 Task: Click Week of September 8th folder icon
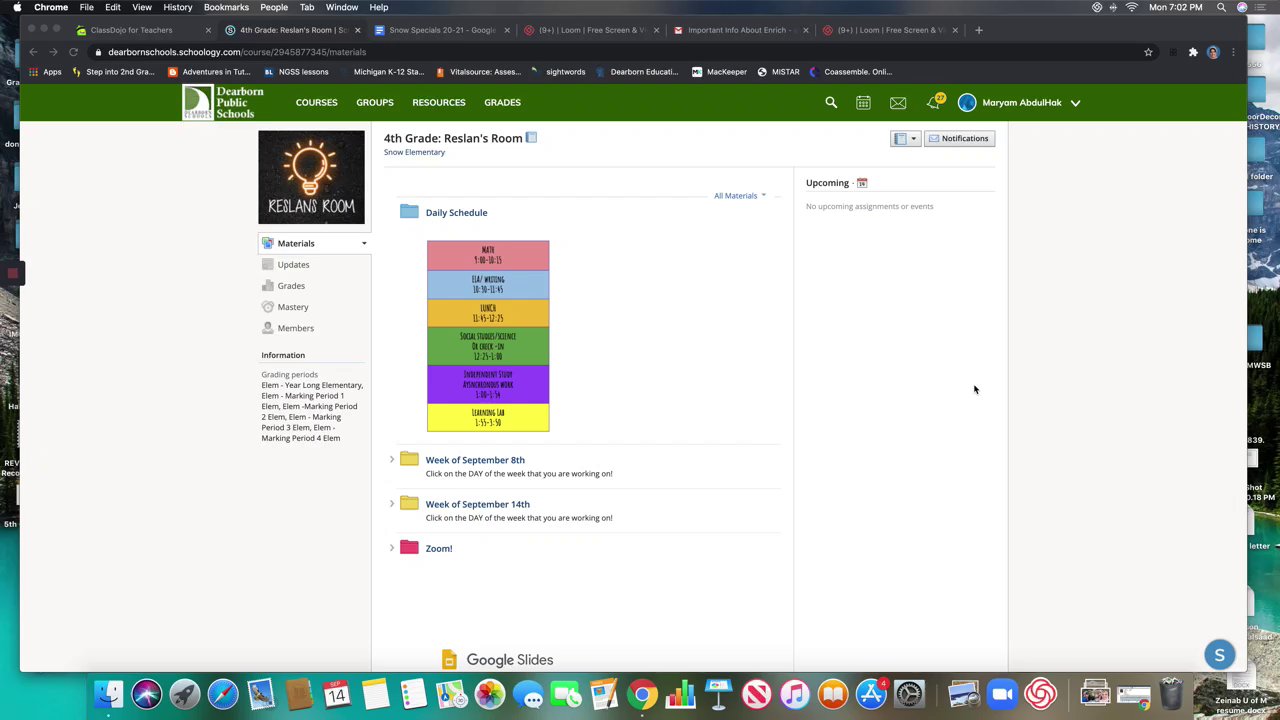[x=409, y=459]
